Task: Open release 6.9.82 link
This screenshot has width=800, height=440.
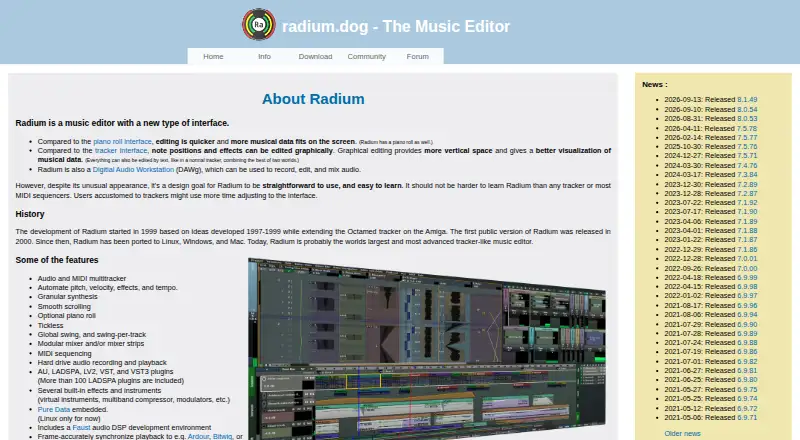Action: (x=747, y=362)
